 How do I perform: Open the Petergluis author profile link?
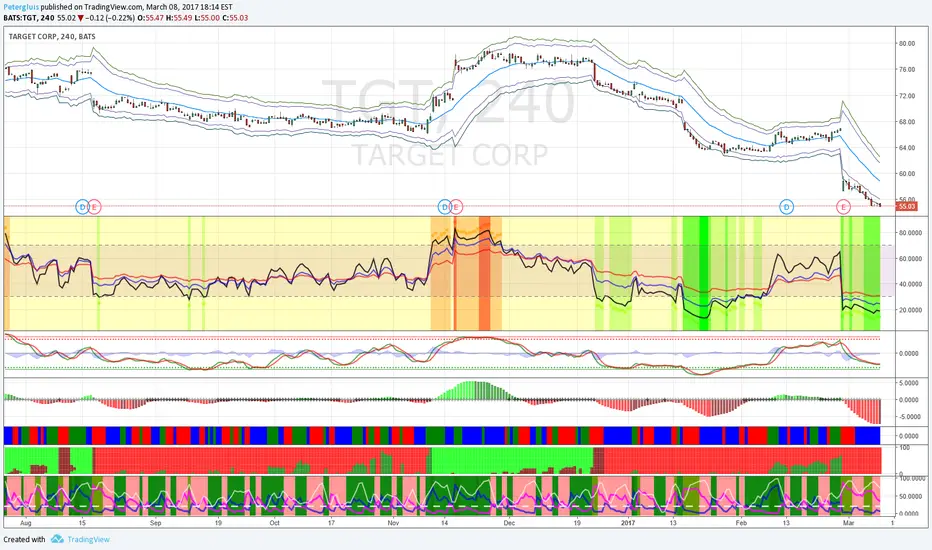21,7
